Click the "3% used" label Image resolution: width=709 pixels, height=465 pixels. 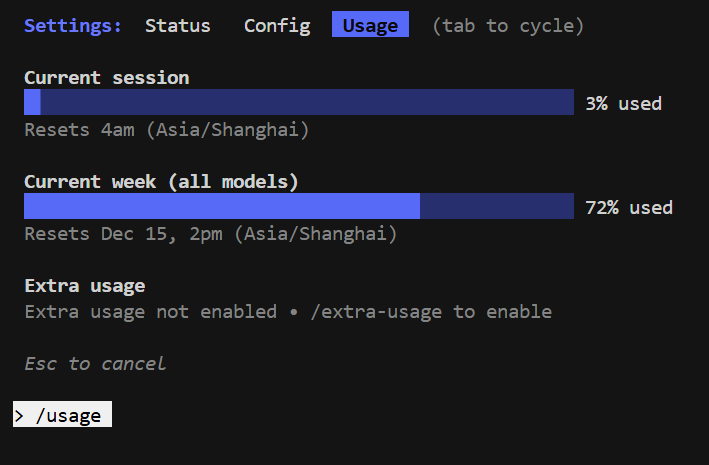623,103
